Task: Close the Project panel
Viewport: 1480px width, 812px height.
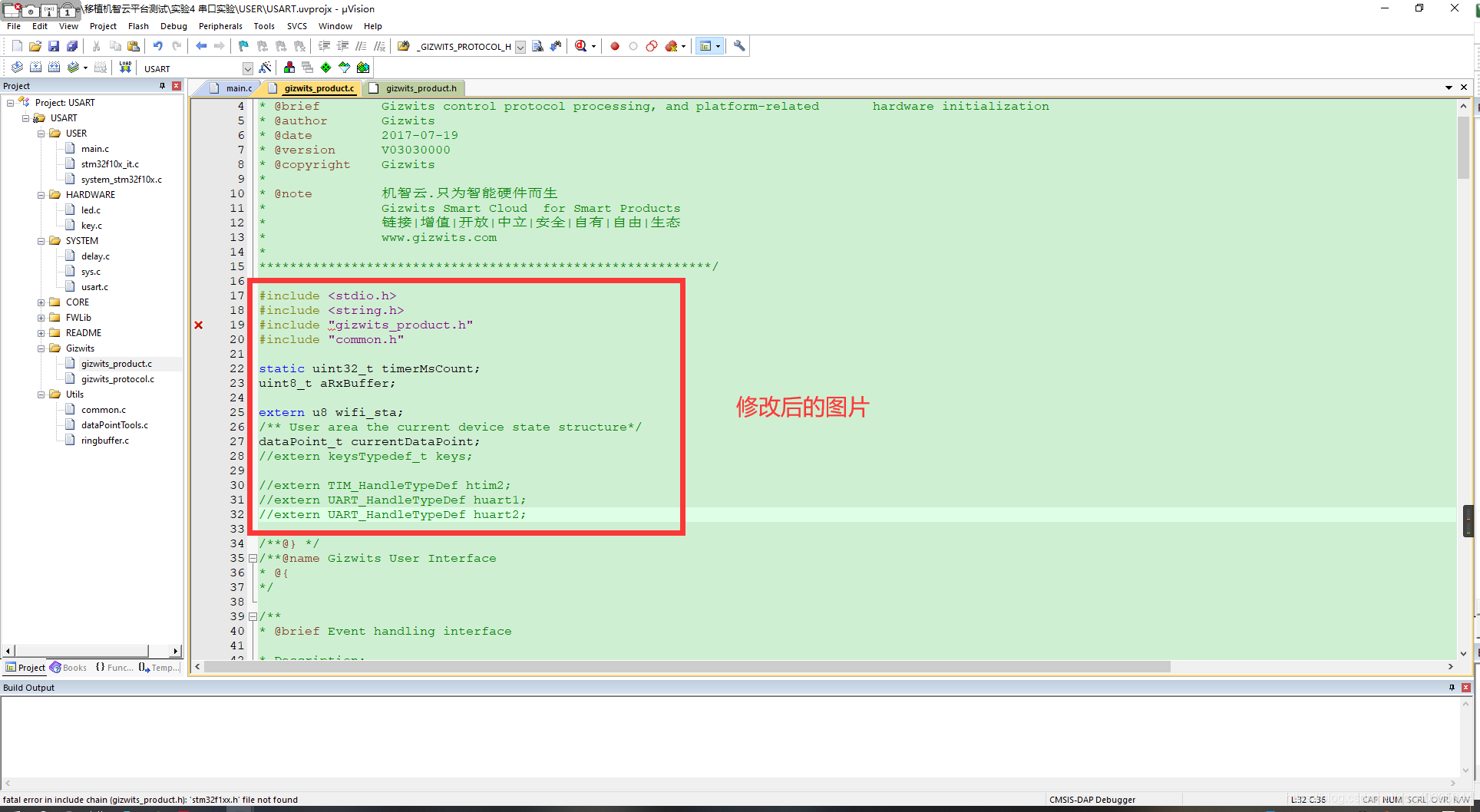Action: 177,86
